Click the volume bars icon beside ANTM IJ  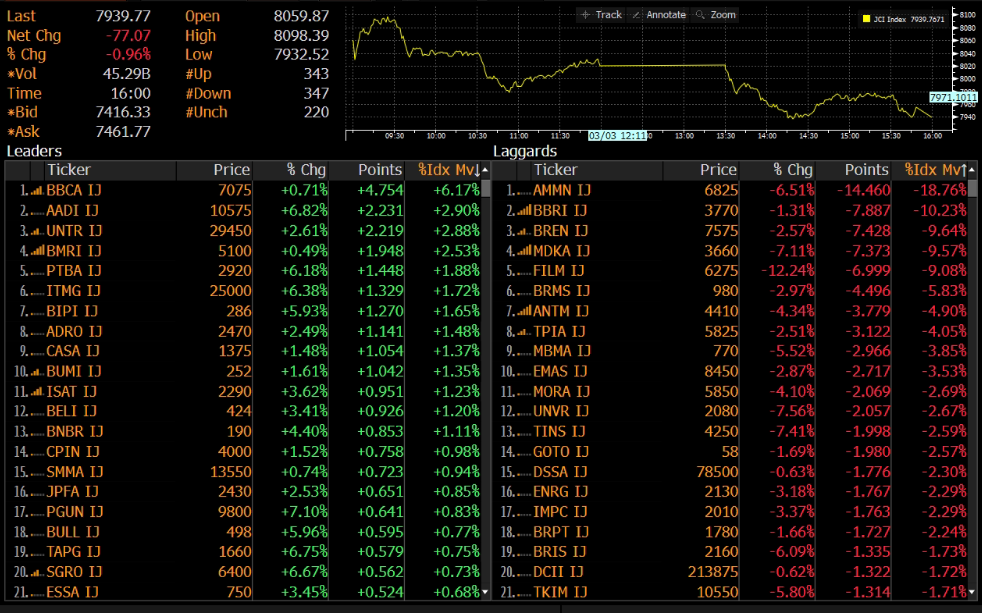(x=522, y=311)
